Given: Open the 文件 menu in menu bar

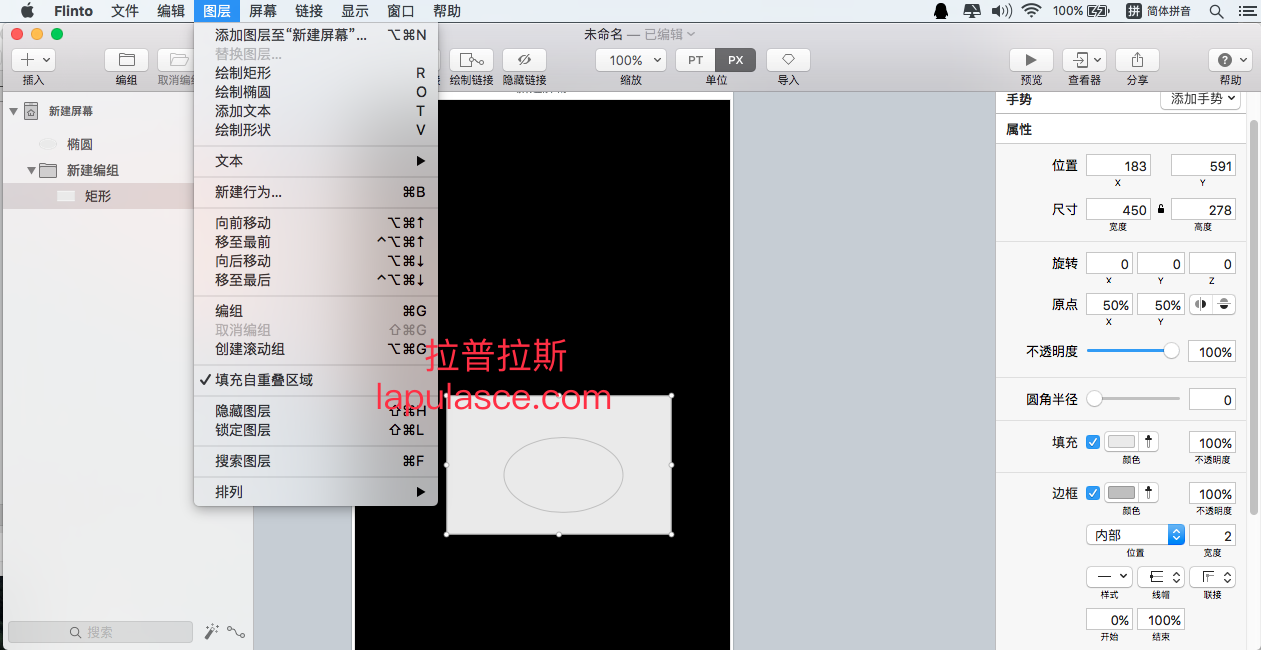Looking at the screenshot, I should [125, 11].
